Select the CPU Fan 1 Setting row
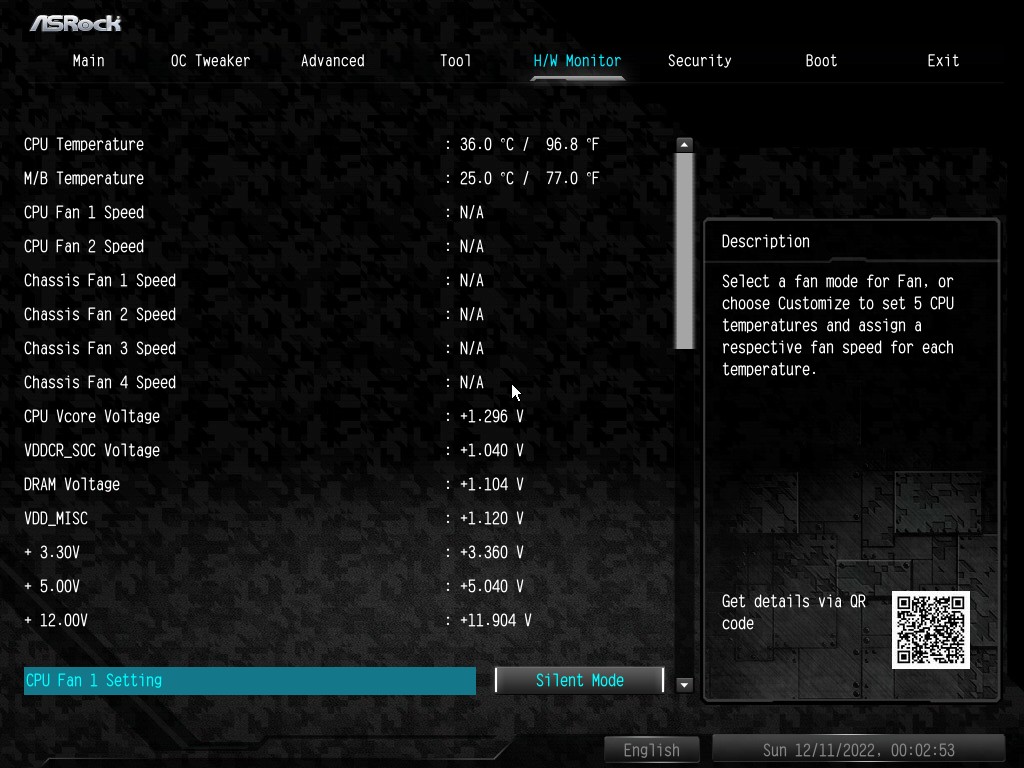 [x=249, y=680]
